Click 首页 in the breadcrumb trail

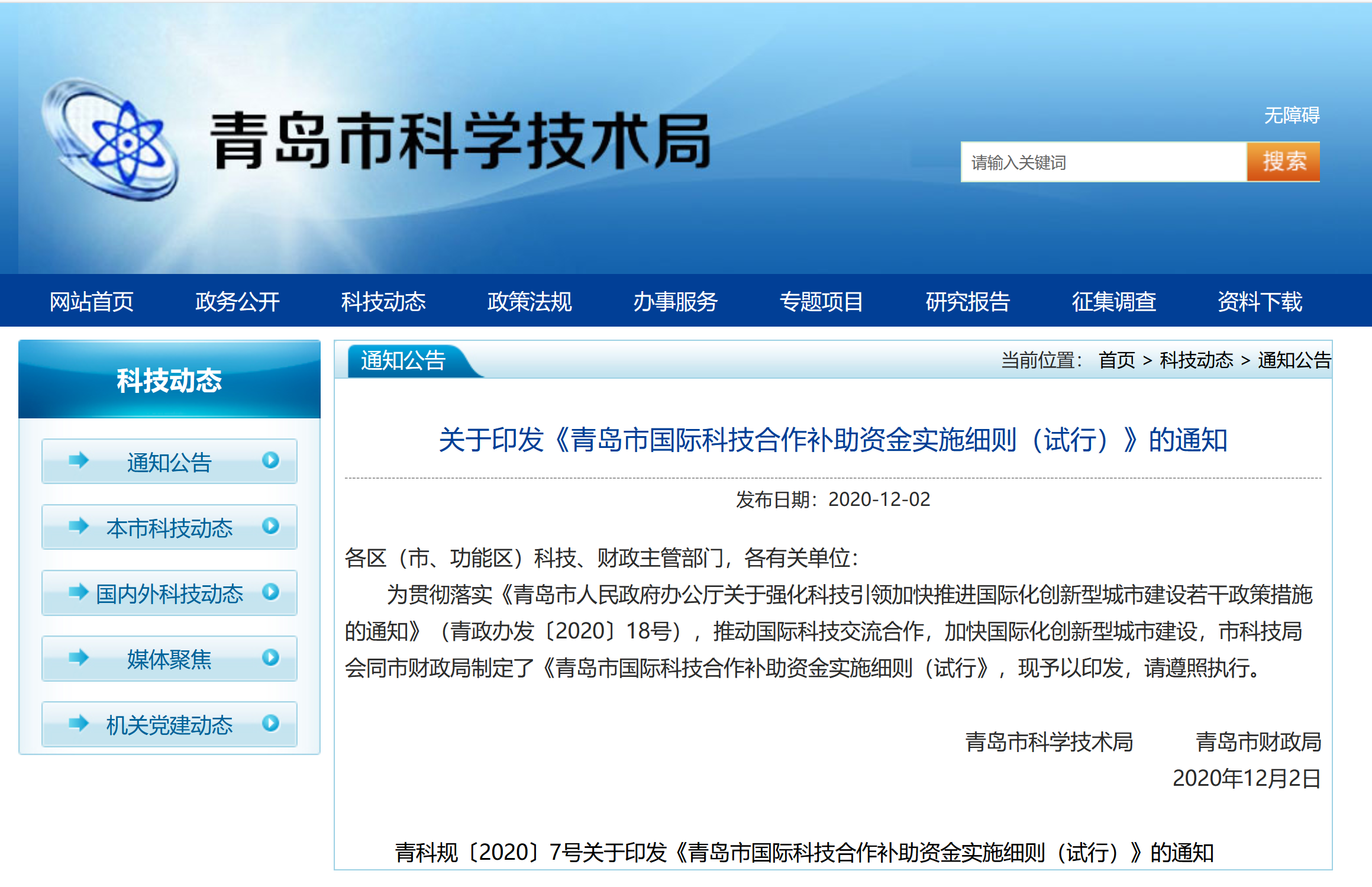pos(1116,360)
